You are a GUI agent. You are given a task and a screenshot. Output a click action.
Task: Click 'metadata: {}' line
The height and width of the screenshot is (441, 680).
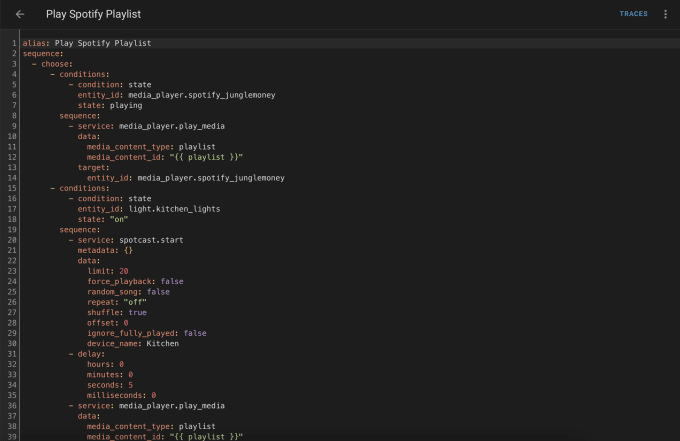pyautogui.click(x=105, y=251)
